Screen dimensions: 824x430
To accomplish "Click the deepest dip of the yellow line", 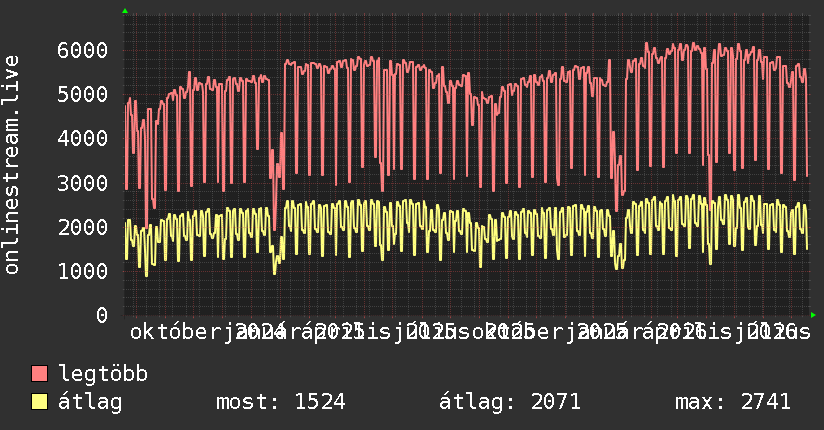I will click(146, 275).
